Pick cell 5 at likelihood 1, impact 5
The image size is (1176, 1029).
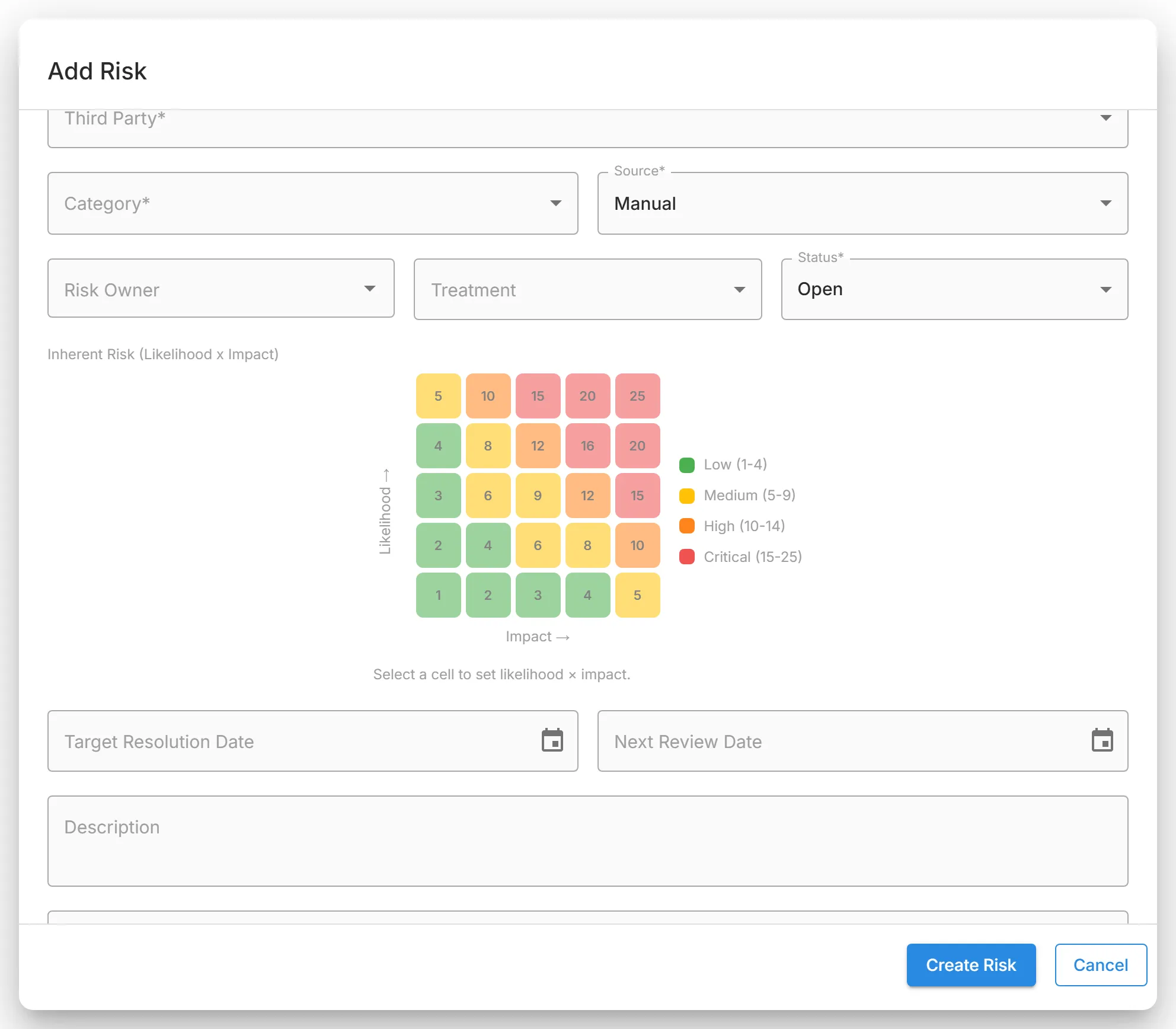tap(637, 595)
